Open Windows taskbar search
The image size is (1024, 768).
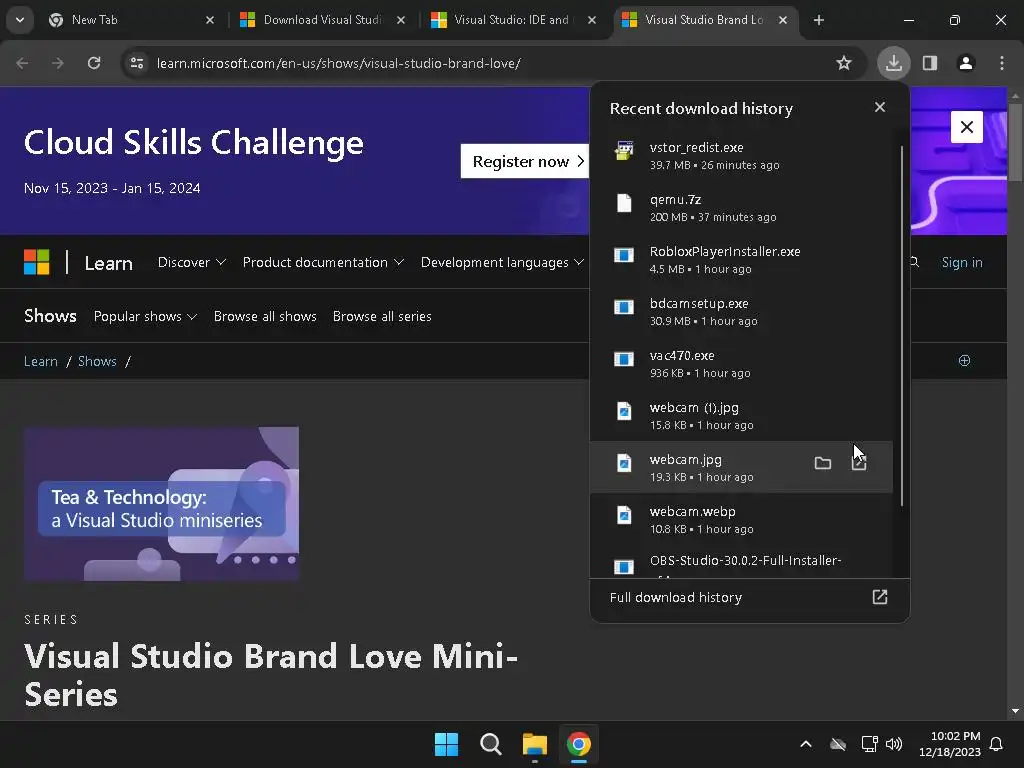[490, 744]
